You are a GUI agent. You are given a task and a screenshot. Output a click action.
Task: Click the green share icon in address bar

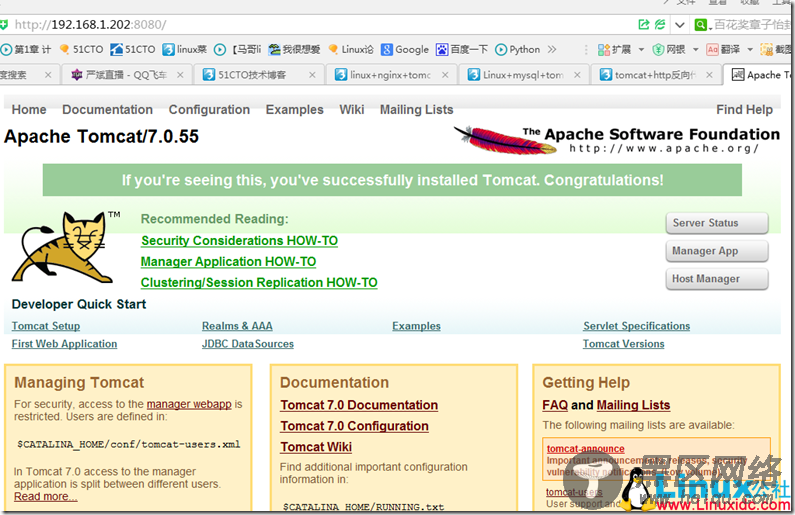tap(643, 24)
